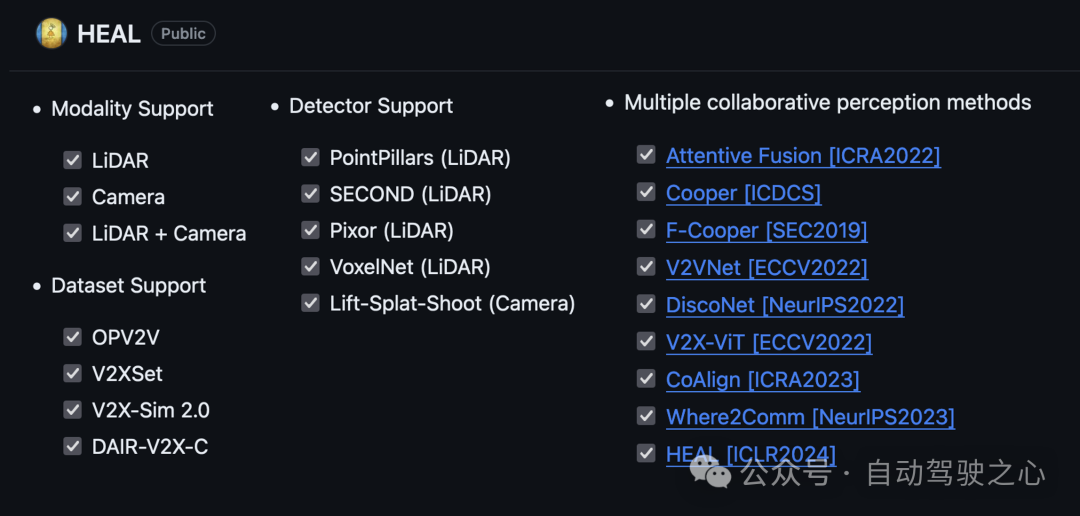Open the V2X-ViT [ECCV2022] link

pyautogui.click(x=768, y=342)
